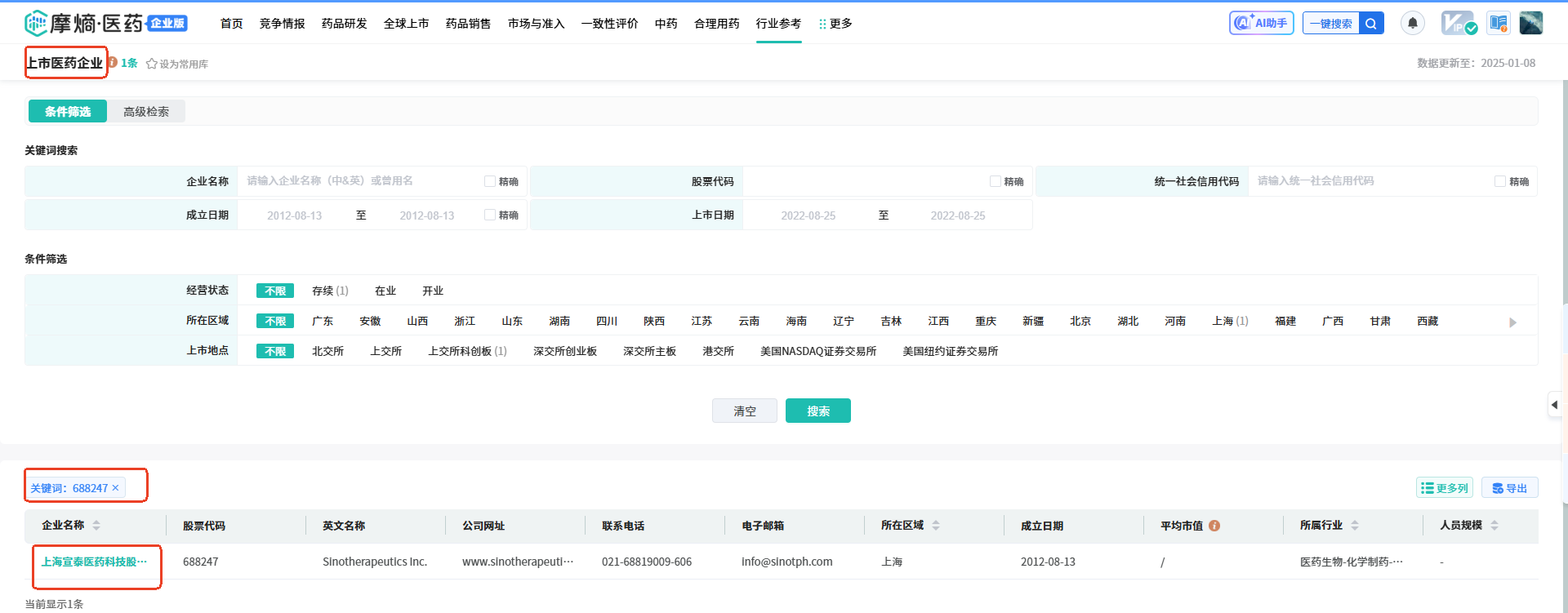Viewport: 1568px width, 613px height.
Task: Click the star to 设为常用库
Action: [151, 64]
